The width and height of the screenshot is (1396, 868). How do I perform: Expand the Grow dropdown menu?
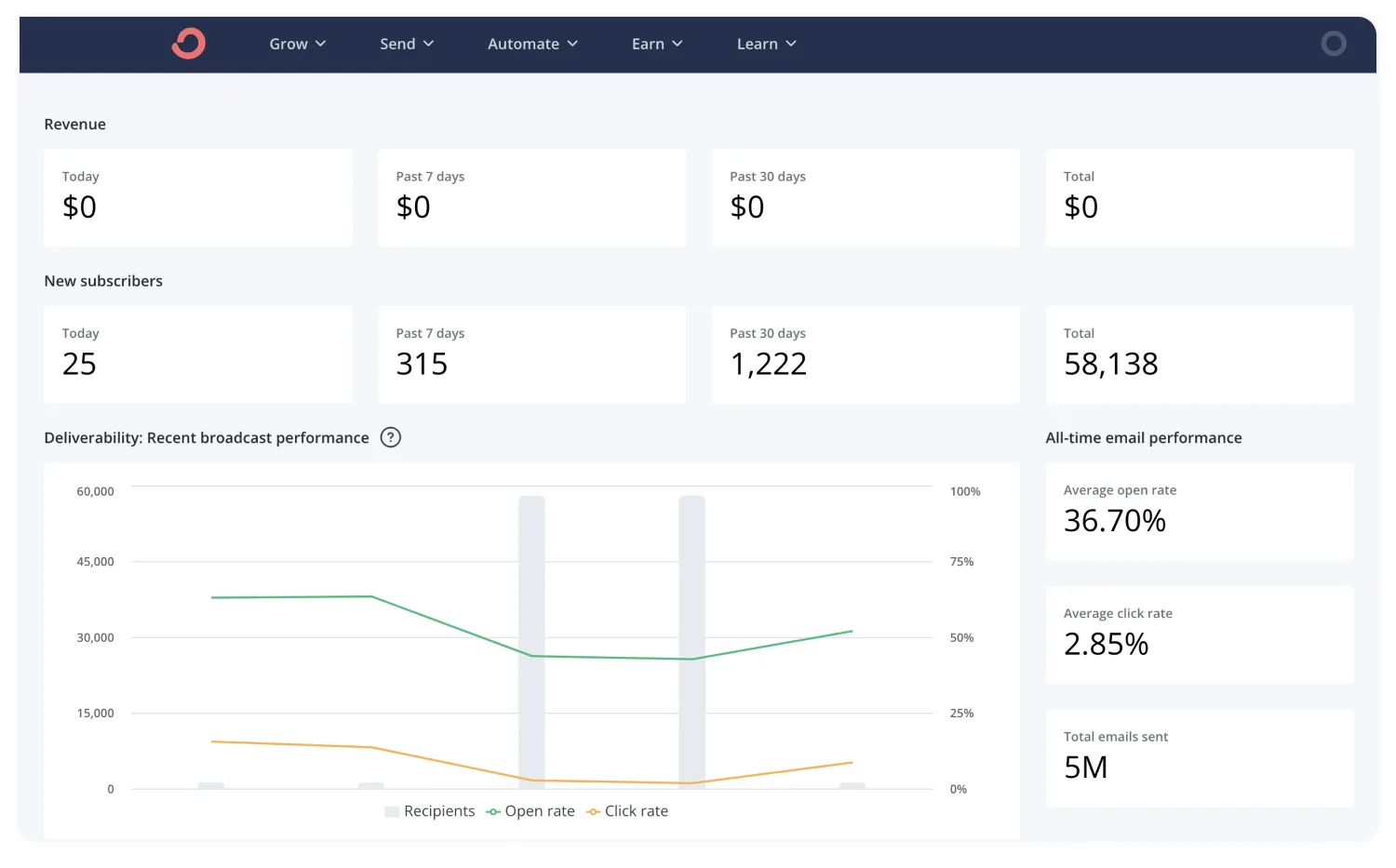tap(297, 44)
